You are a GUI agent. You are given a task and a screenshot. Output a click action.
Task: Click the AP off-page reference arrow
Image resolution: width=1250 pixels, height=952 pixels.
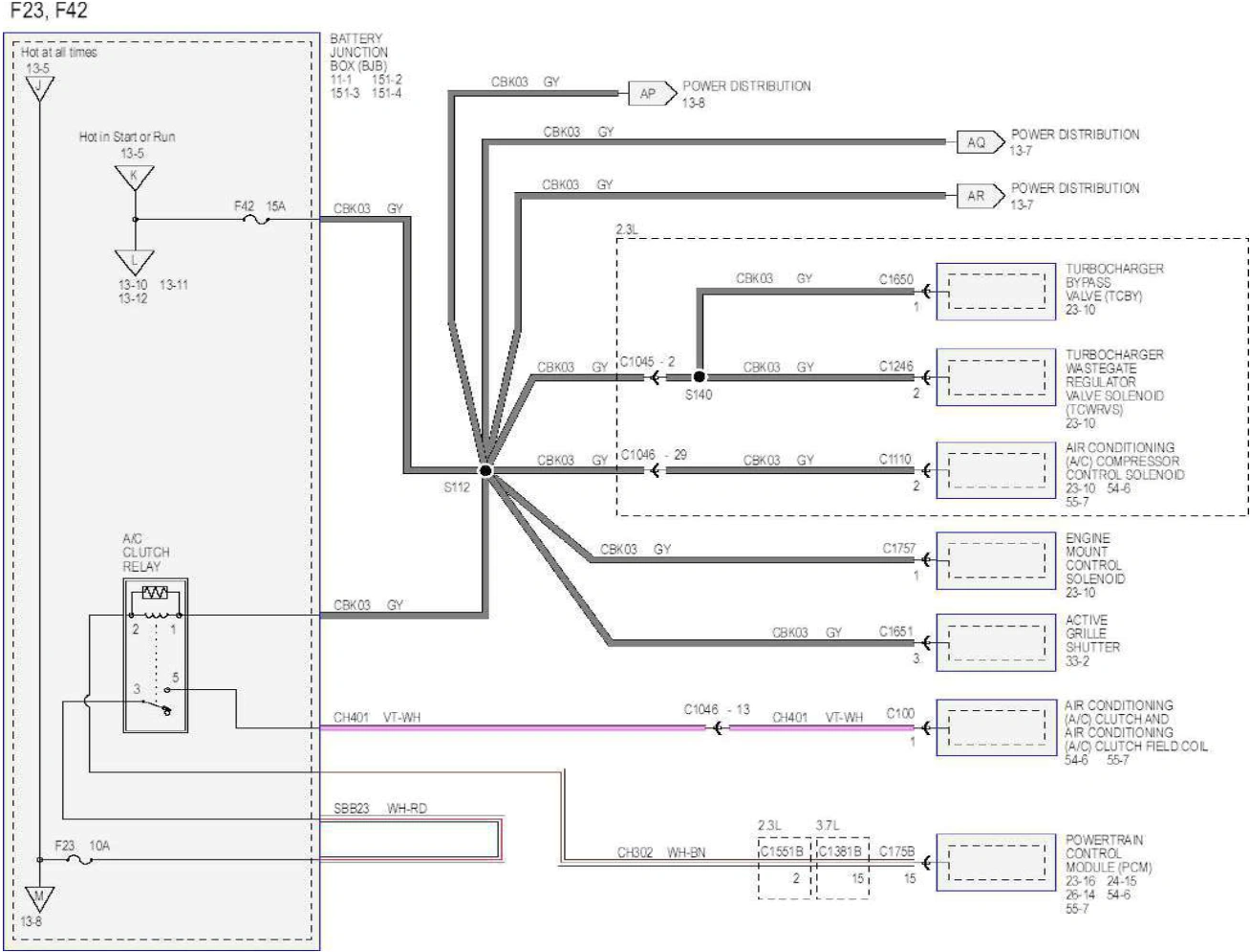pyautogui.click(x=652, y=94)
